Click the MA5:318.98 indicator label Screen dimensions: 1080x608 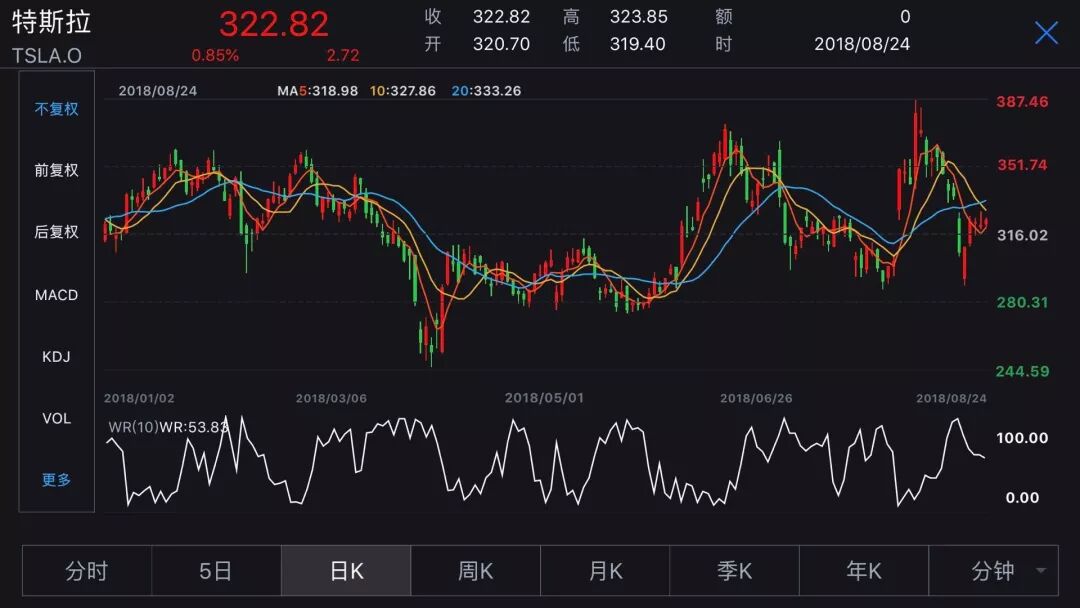[318, 91]
